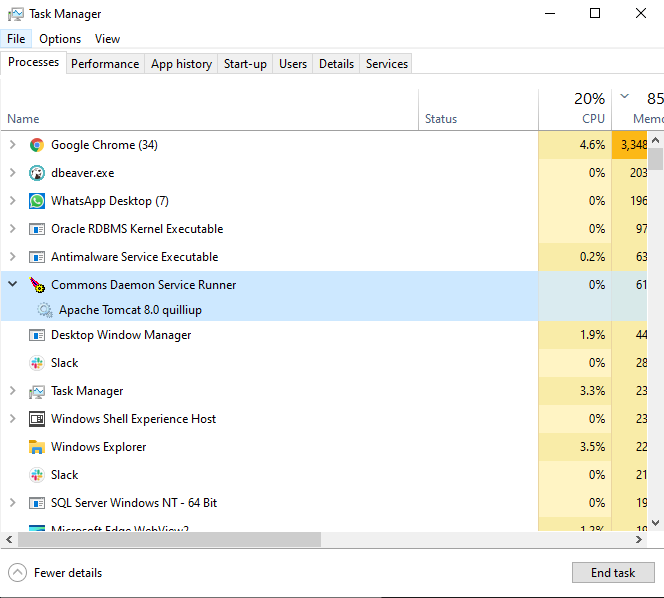Viewport: 664px width, 598px height.
Task: Switch to the Start-up tab
Action: tap(245, 64)
